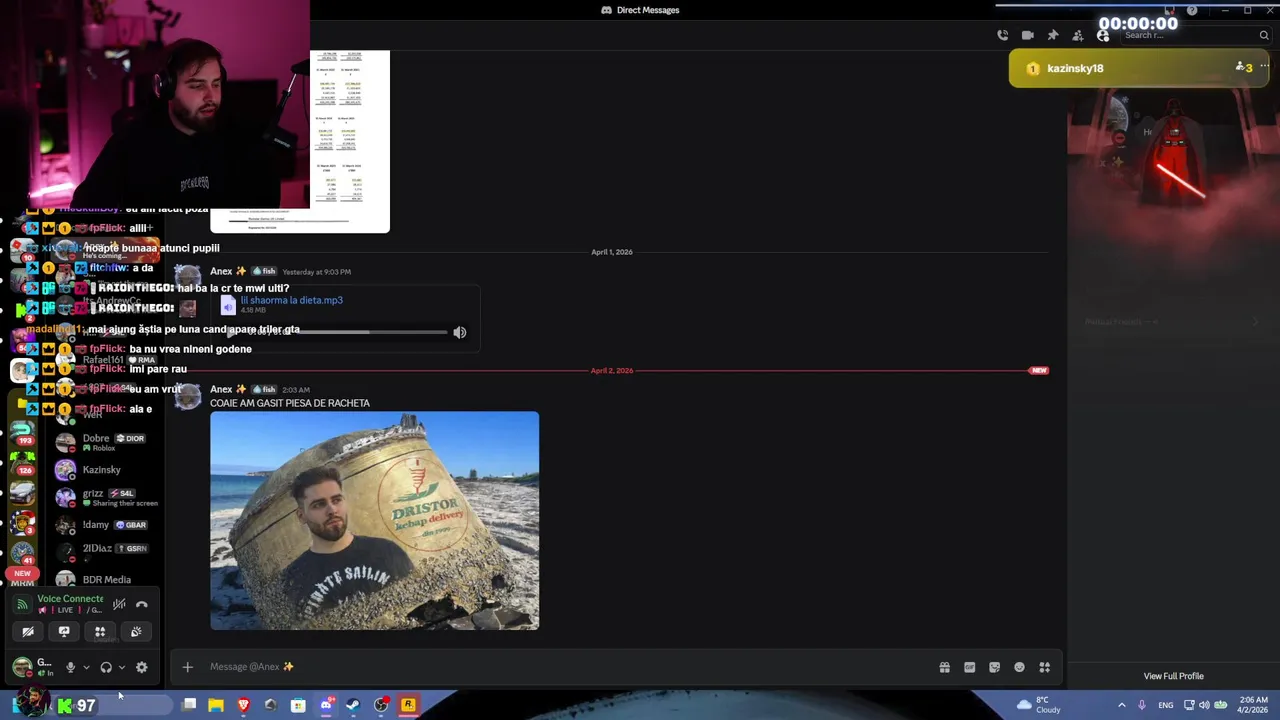
Task: Focus the Search field in the header
Action: point(1195,35)
